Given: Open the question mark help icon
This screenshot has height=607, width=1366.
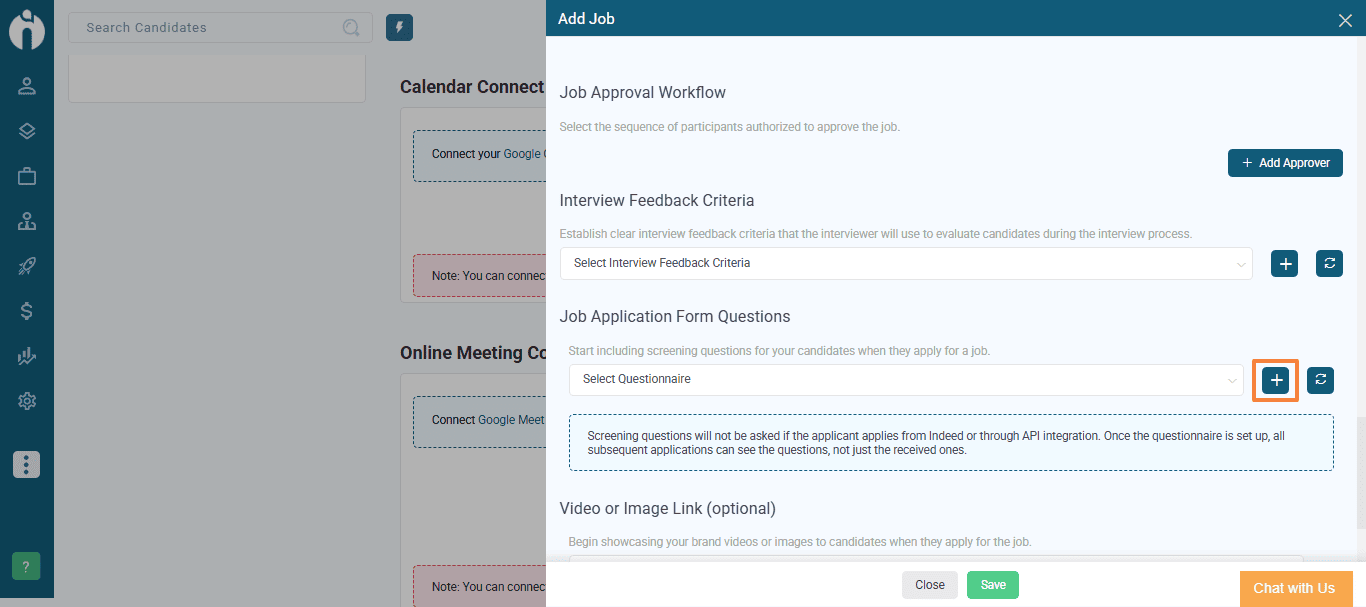Looking at the screenshot, I should [26, 566].
